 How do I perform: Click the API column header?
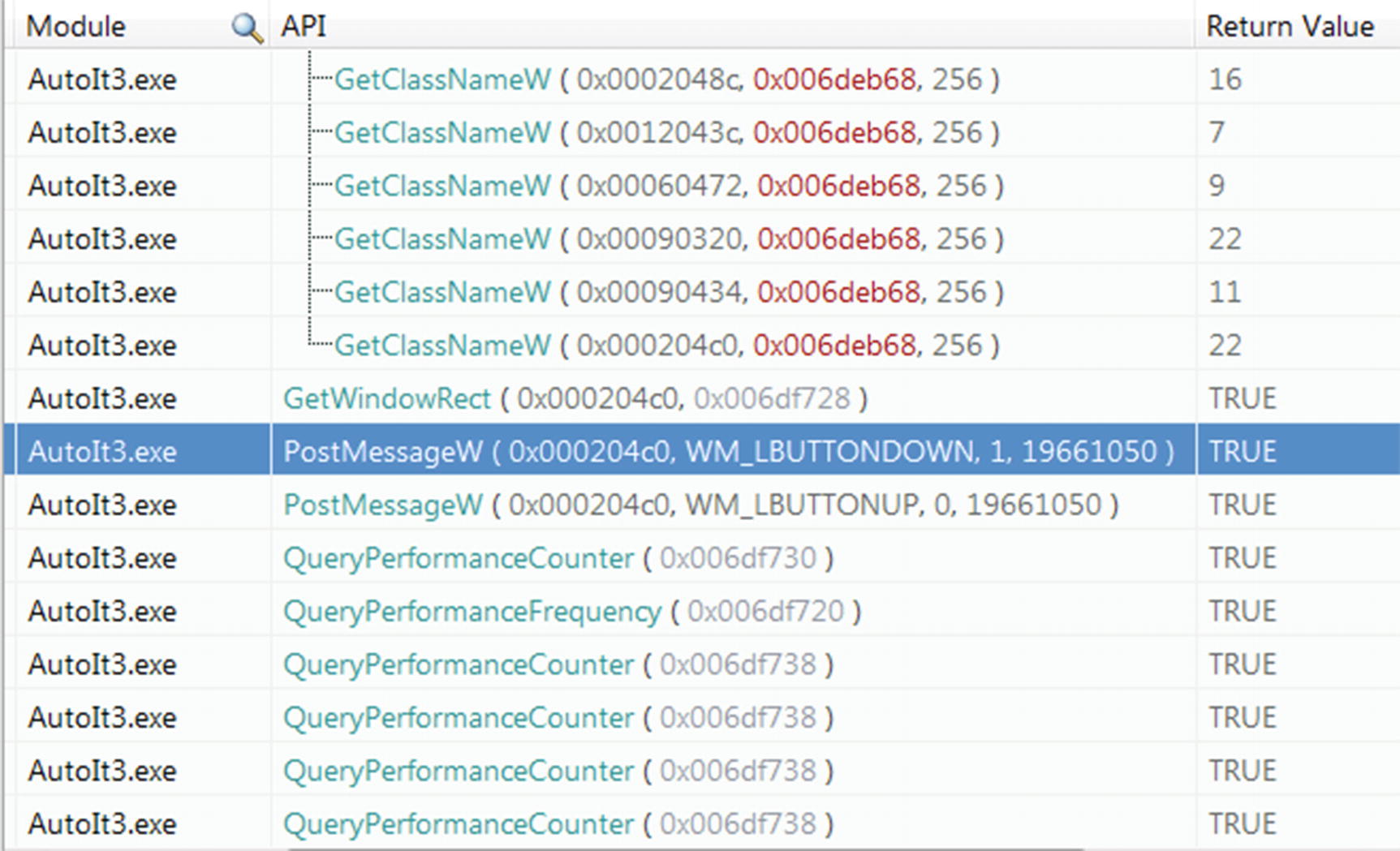tap(304, 27)
